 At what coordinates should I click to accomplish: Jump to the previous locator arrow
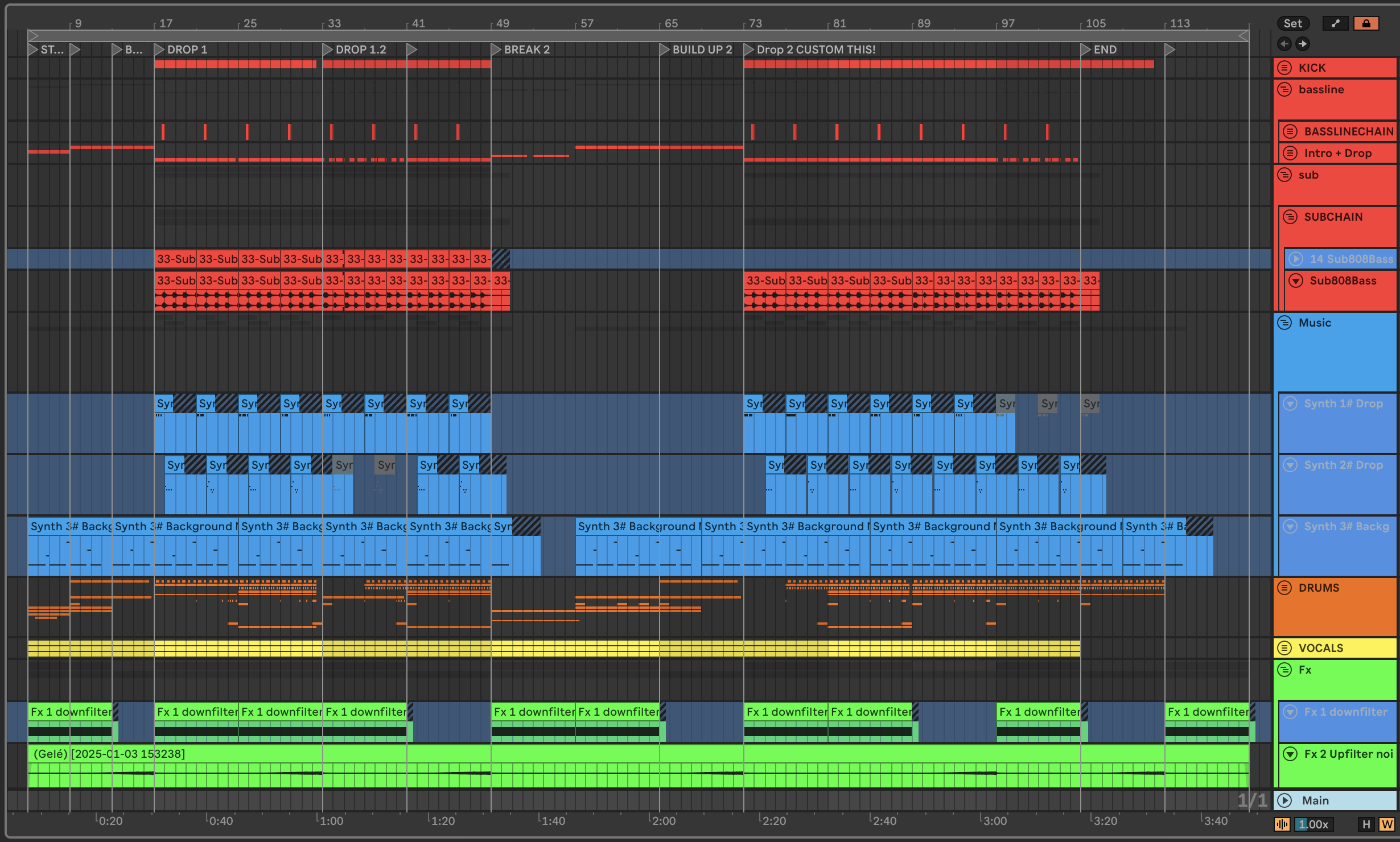click(1284, 44)
